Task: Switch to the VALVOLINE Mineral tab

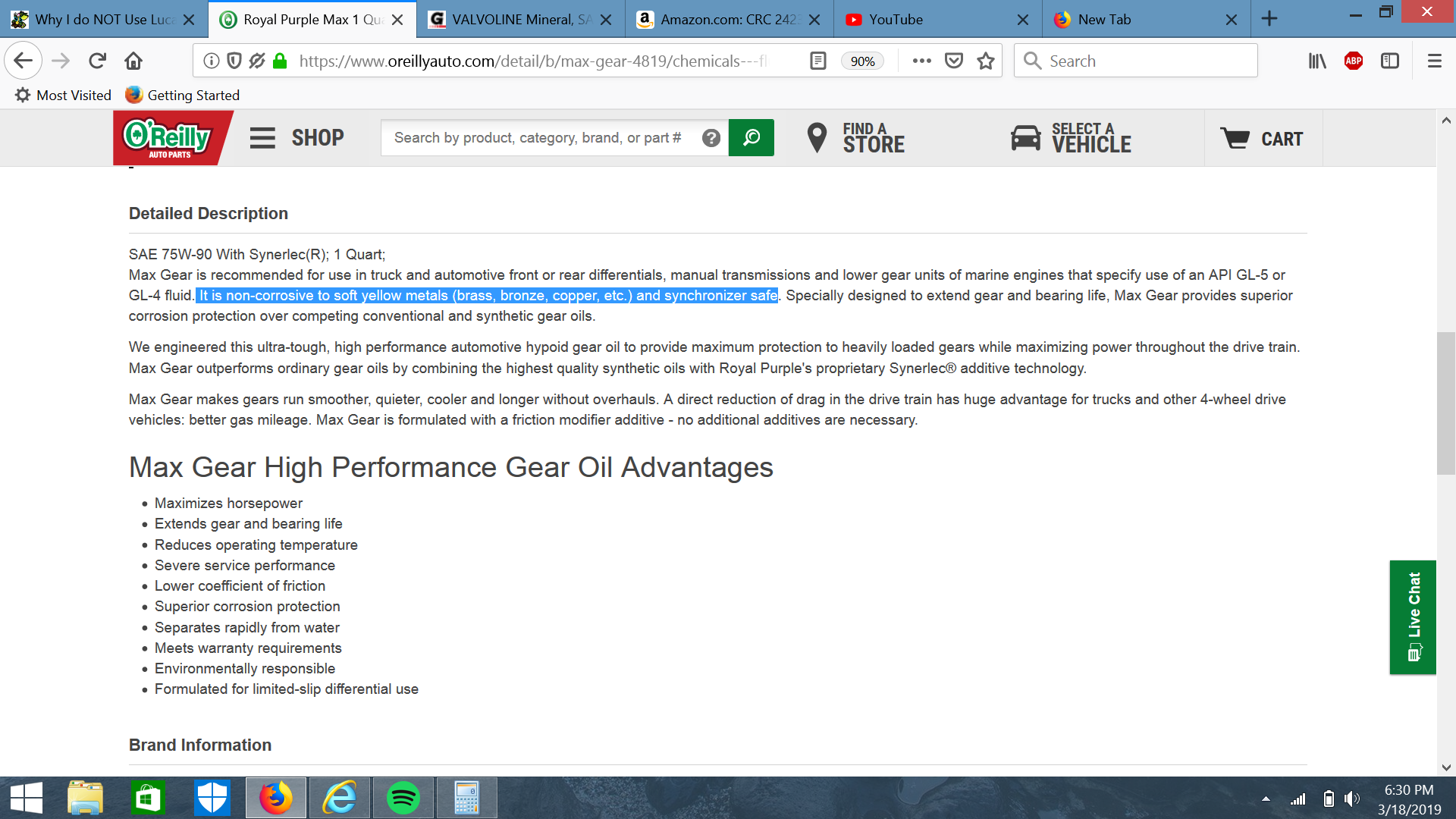Action: (x=520, y=19)
